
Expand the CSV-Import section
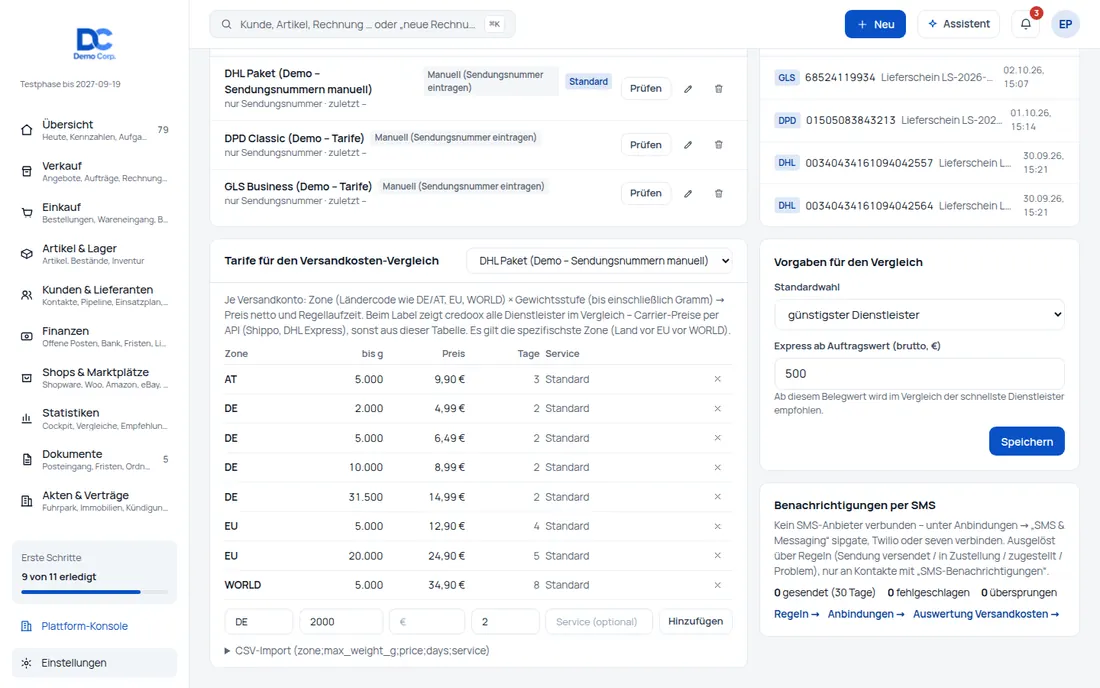pyautogui.click(x=356, y=651)
